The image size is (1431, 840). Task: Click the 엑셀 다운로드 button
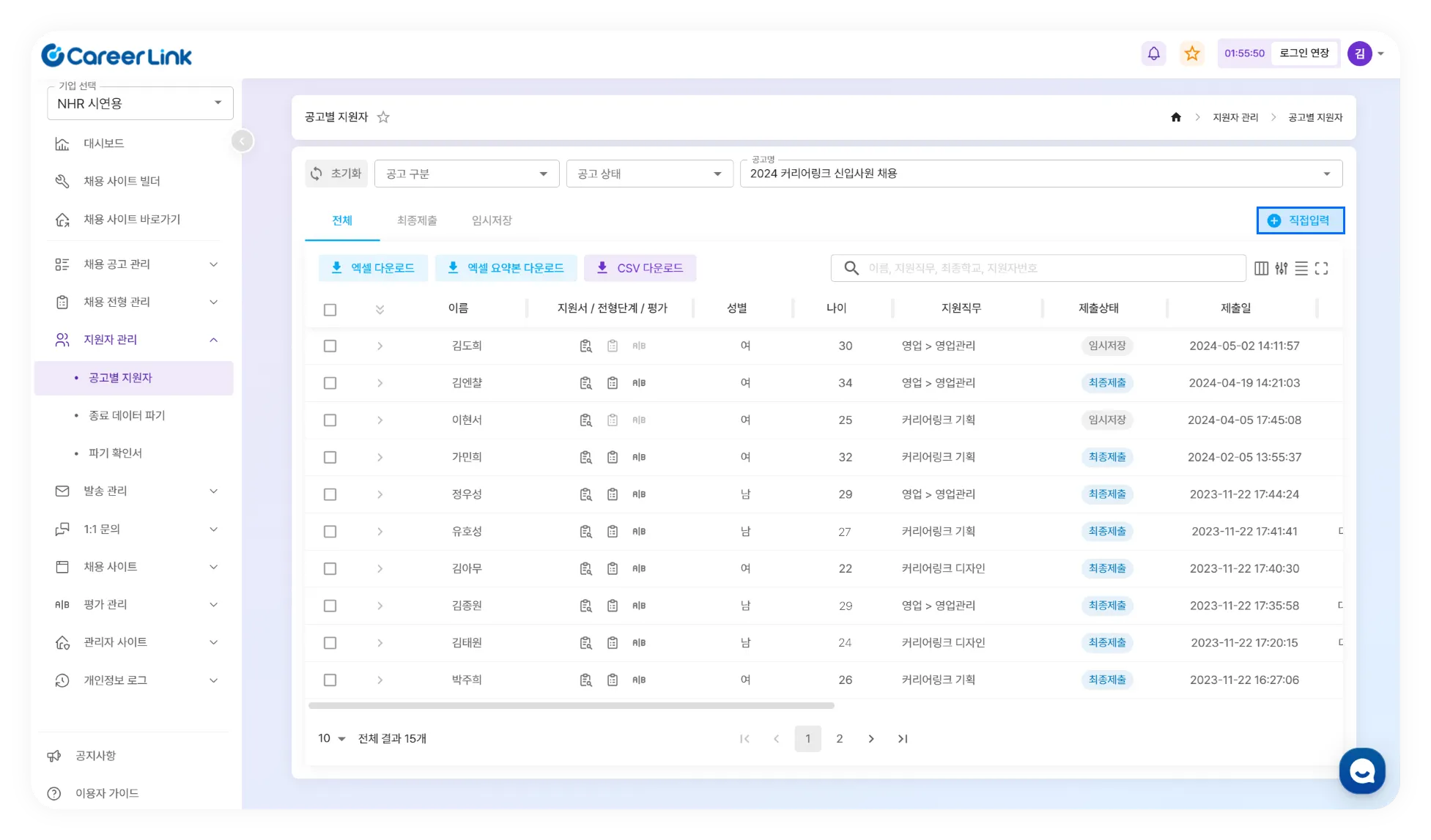(373, 268)
